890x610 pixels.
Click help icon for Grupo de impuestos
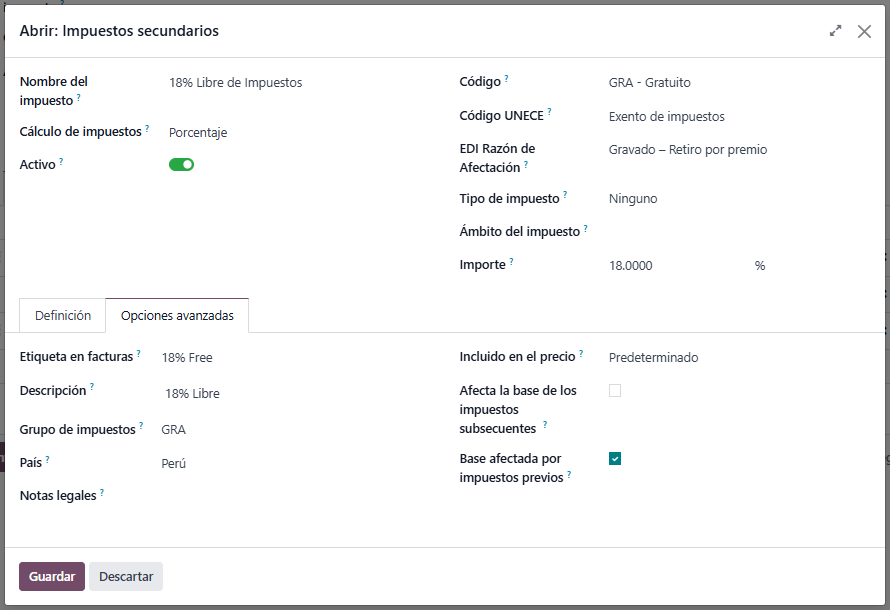click(x=142, y=426)
